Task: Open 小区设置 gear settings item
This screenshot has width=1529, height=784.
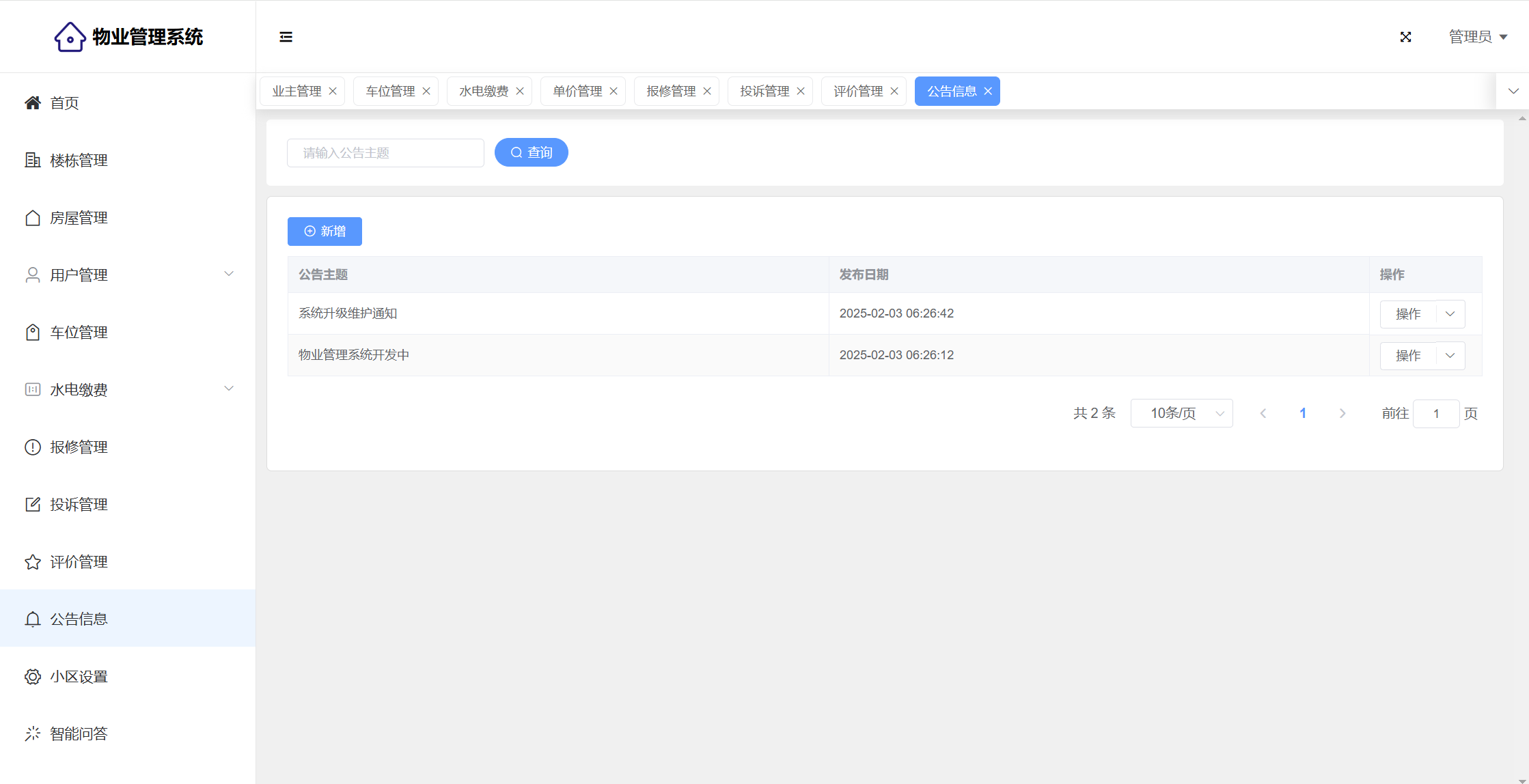Action: tap(79, 677)
